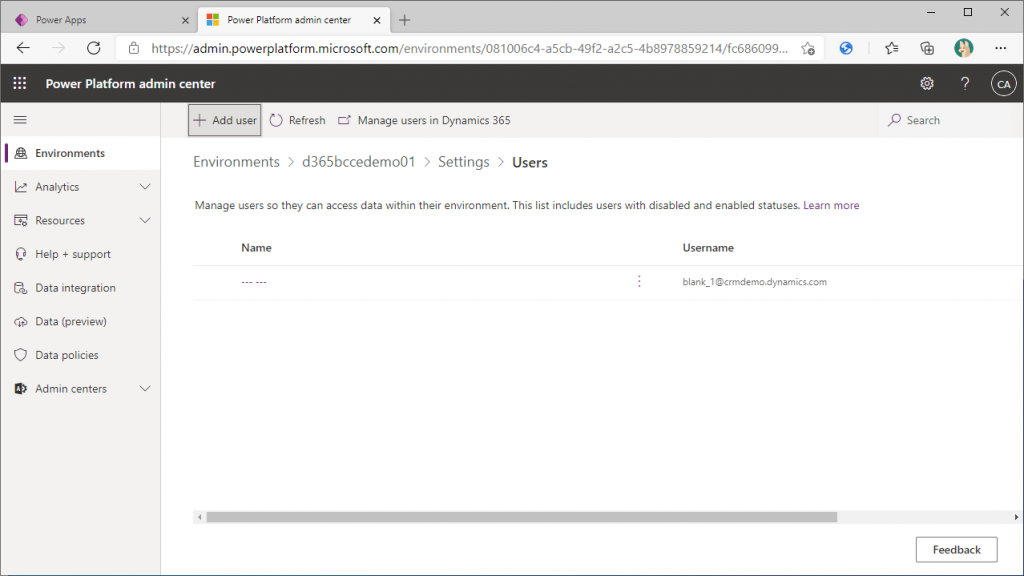Screen dimensions: 1024x576
Task: Click the site lock icon in address bar
Action: 134,48
